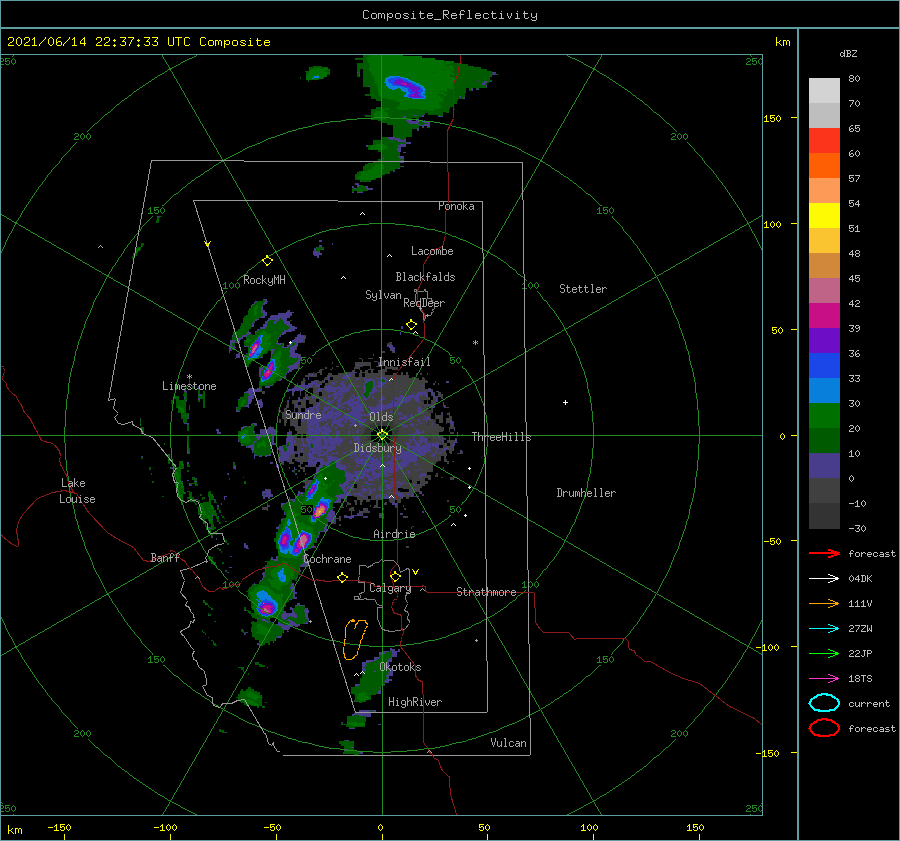Screen dimensions: 900x841
Task: Select the Innisfail label
Action: pos(404,362)
